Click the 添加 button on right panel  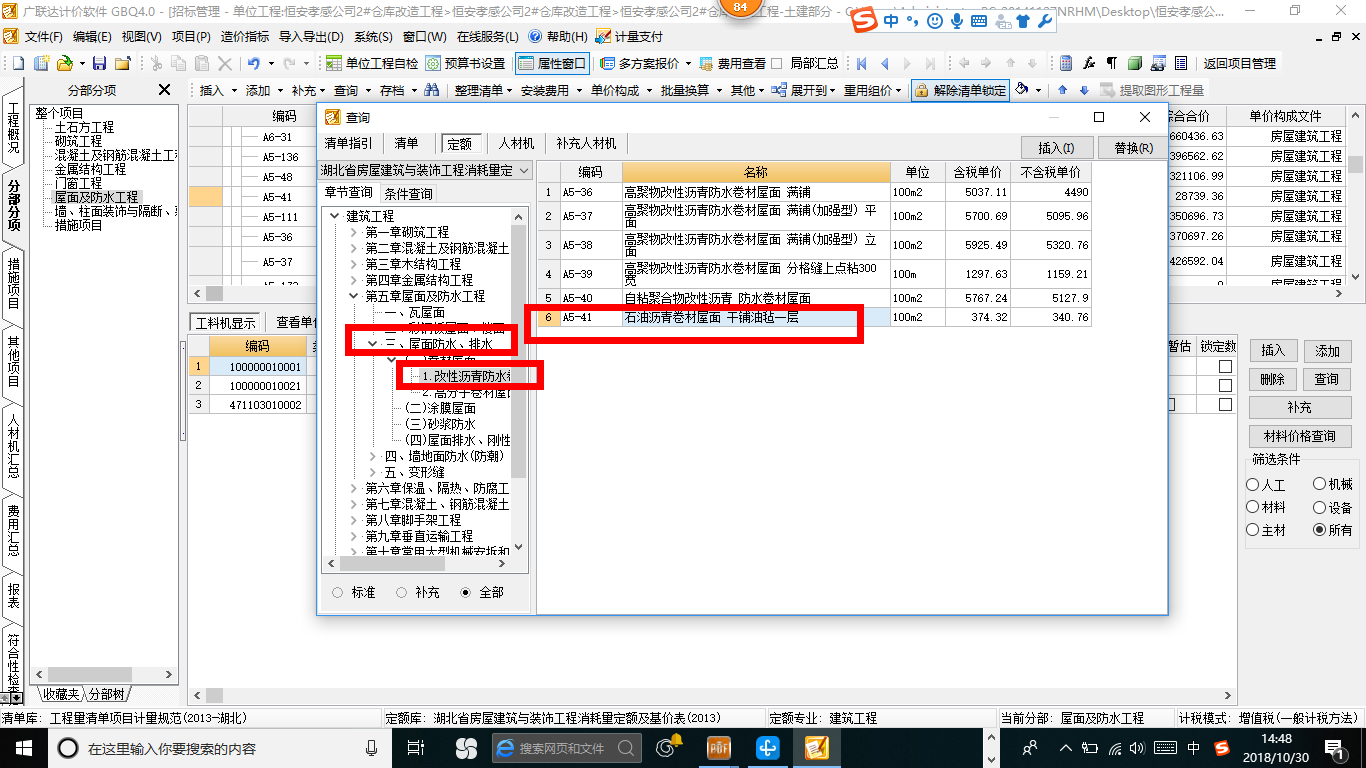coord(1327,351)
